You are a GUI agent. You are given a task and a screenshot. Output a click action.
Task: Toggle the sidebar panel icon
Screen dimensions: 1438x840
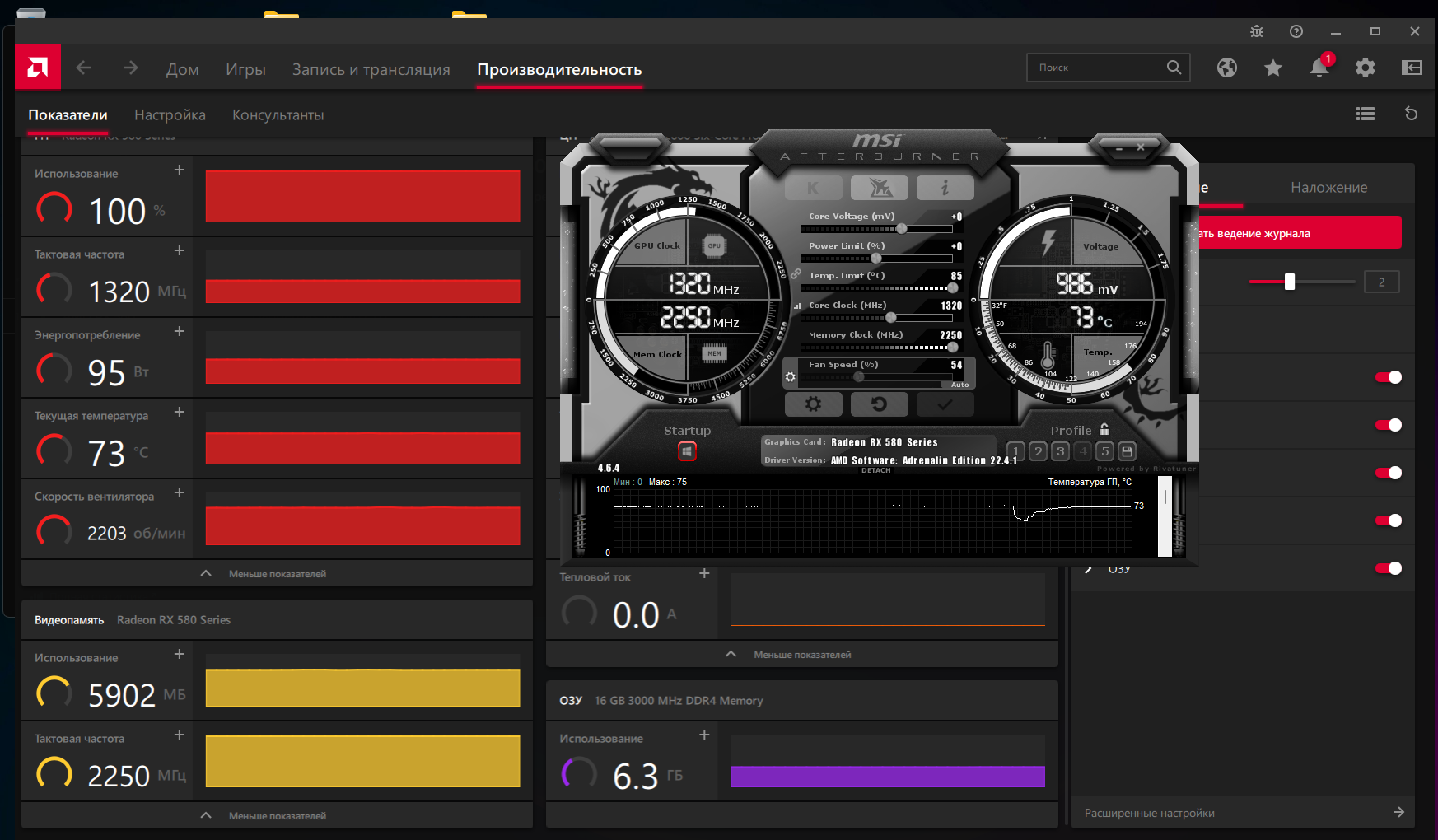point(1412,68)
